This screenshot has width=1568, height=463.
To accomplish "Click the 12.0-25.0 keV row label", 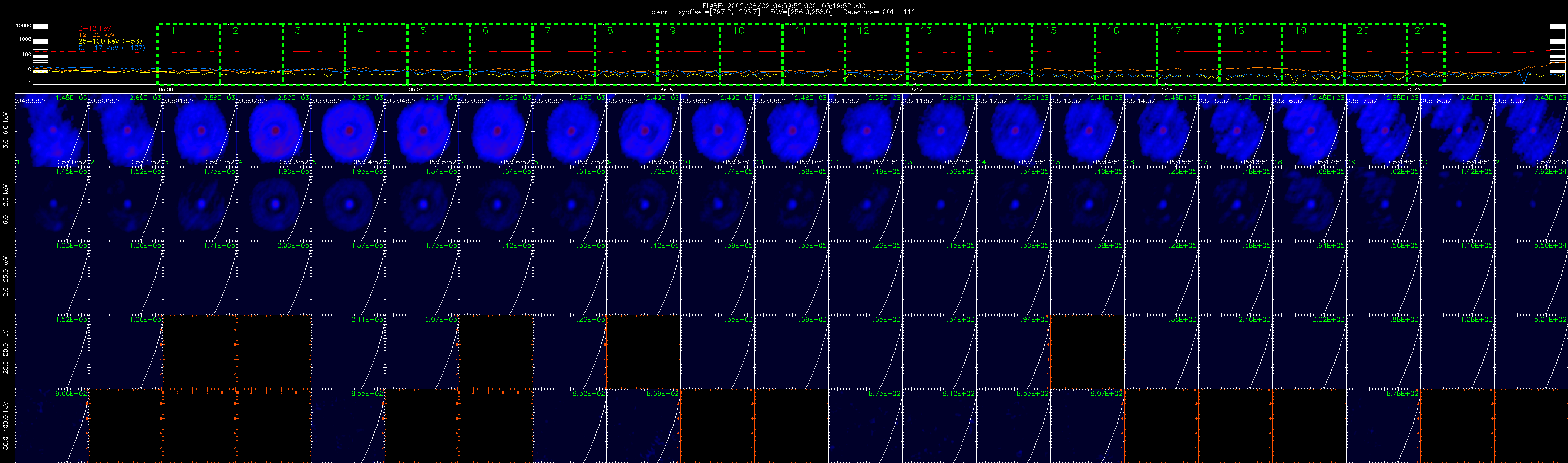I will tap(5, 277).
